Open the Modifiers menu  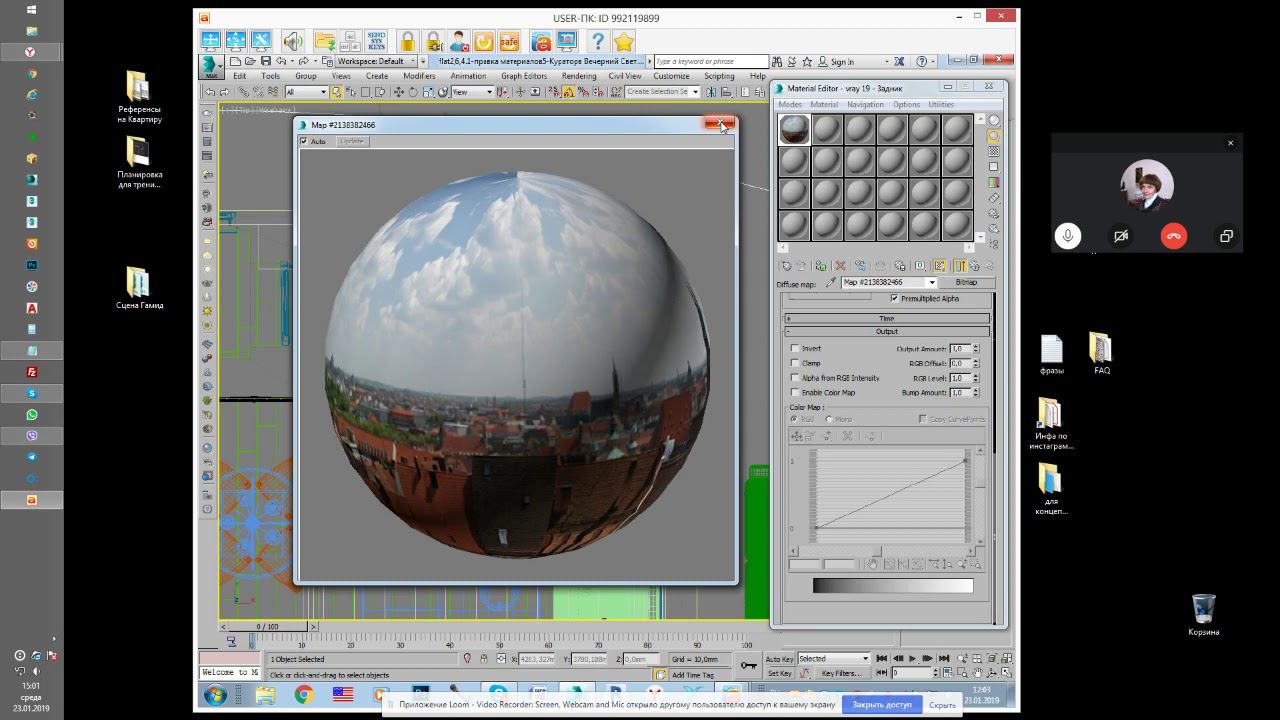click(419, 76)
